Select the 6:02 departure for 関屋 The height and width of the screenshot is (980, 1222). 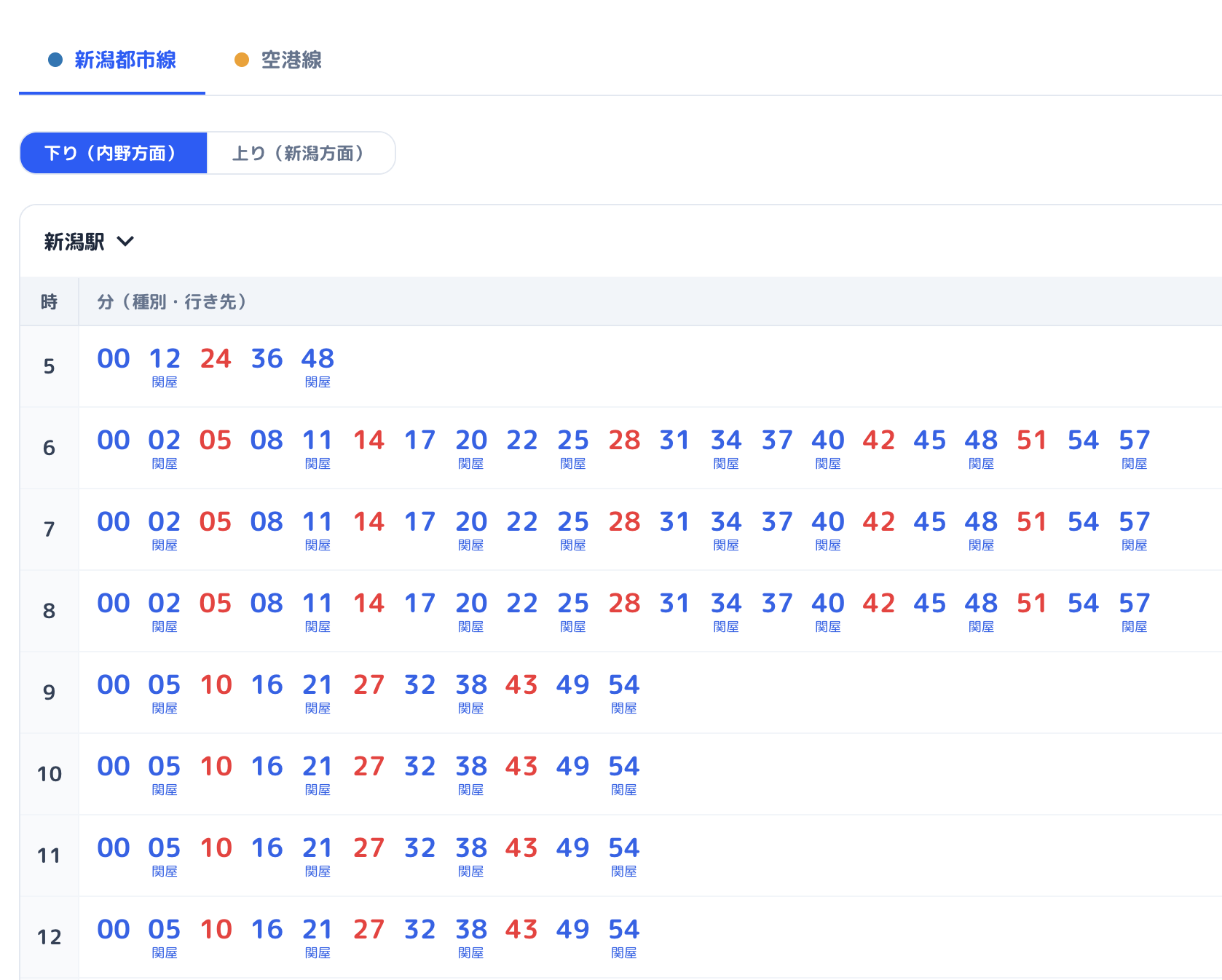(165, 448)
